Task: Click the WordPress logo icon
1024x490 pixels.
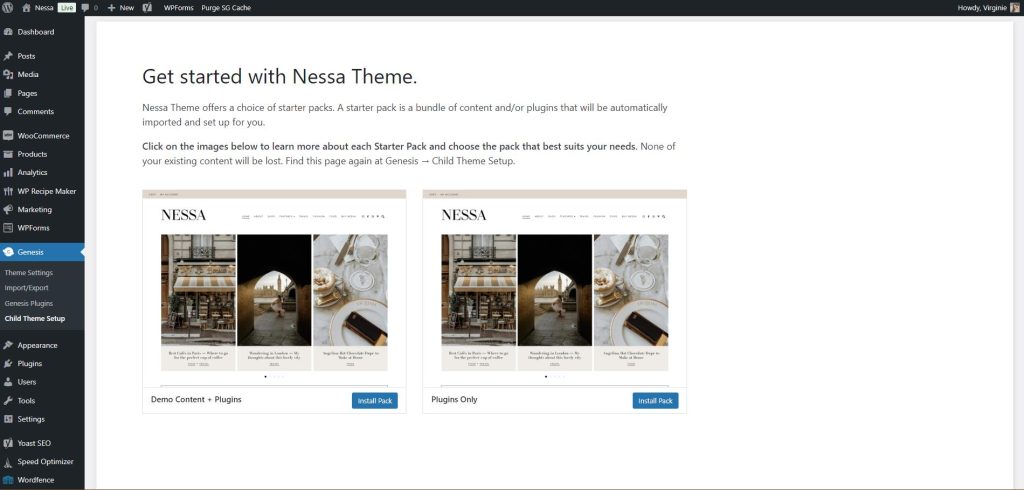Action: pyautogui.click(x=8, y=8)
